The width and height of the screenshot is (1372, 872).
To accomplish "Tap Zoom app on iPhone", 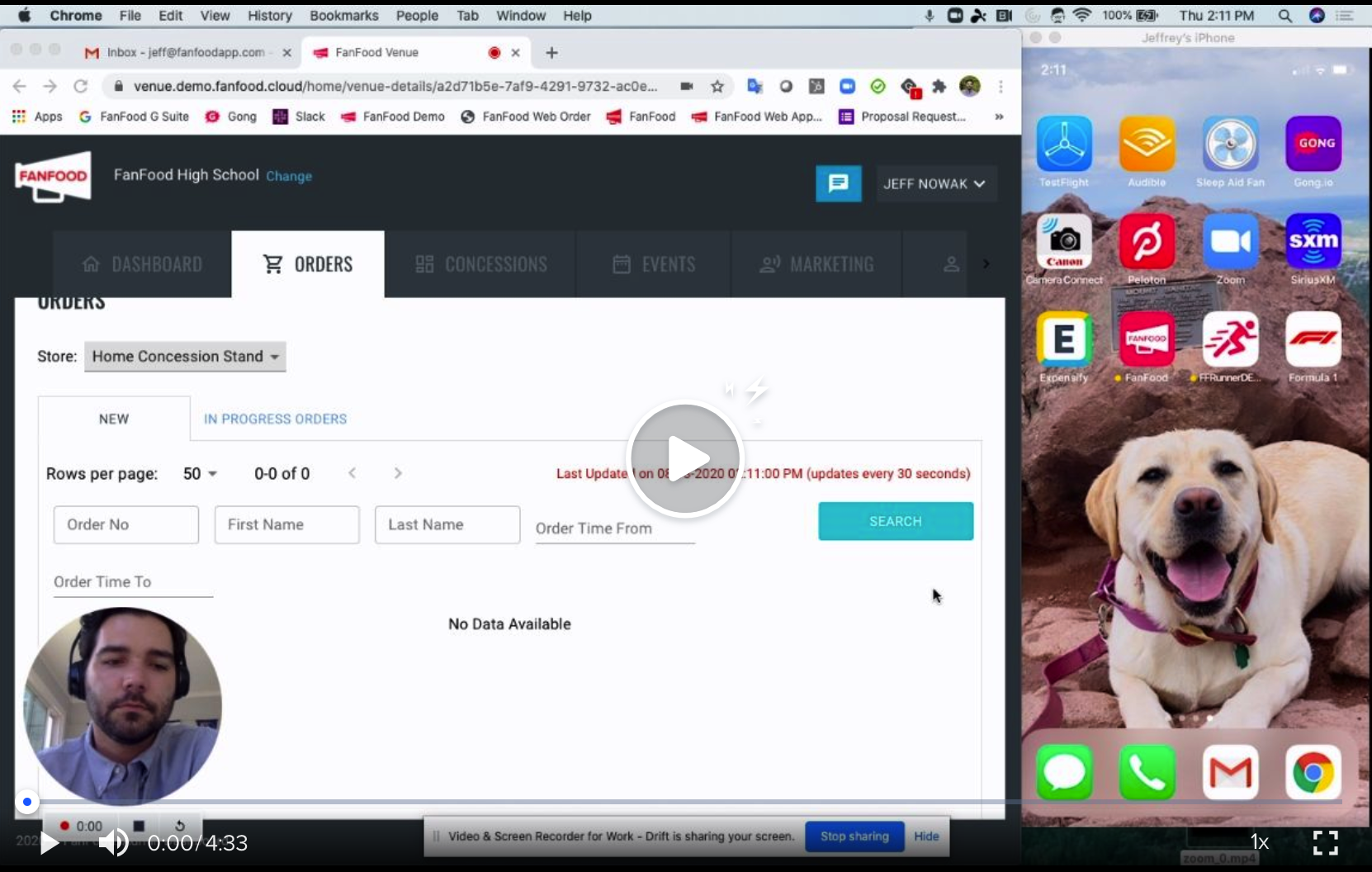I will [x=1230, y=241].
